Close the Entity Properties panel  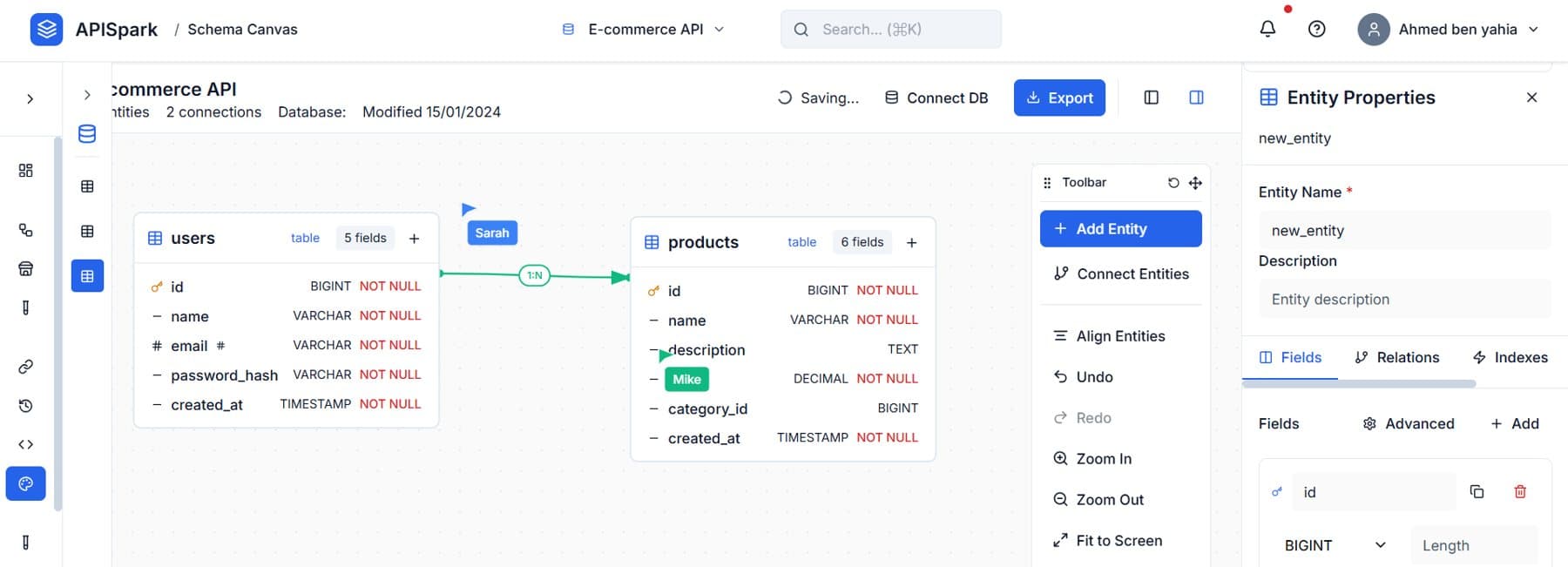1531,98
